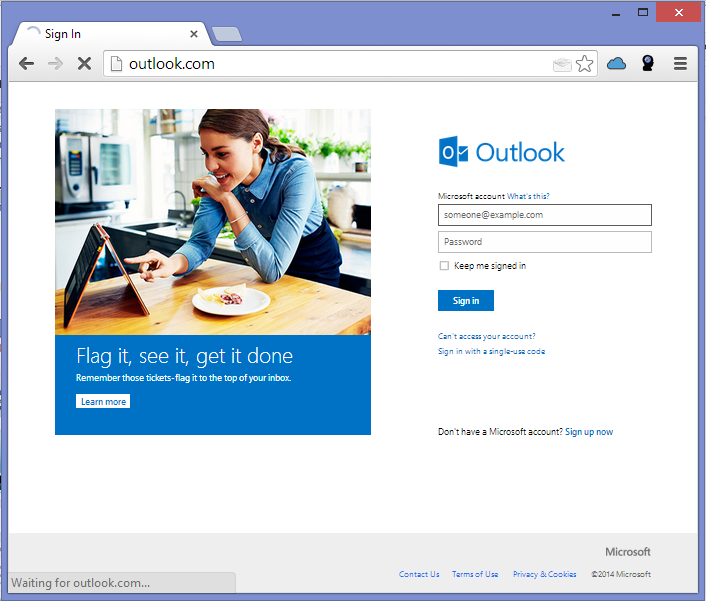This screenshot has height=601, width=706.
Task: Click the page document icon beside the URL
Action: [116, 64]
